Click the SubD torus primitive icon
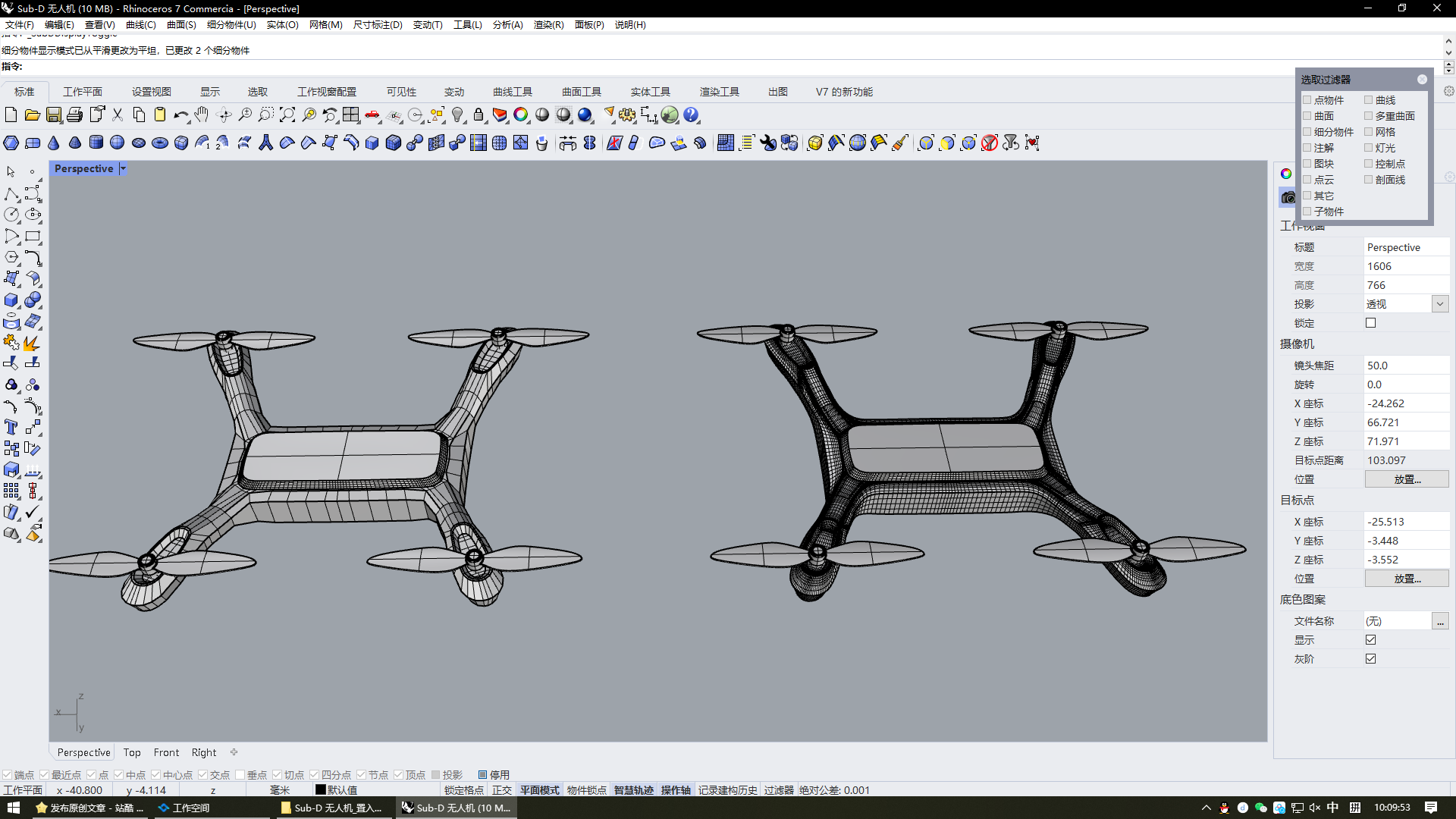1456x819 pixels. click(x=159, y=143)
